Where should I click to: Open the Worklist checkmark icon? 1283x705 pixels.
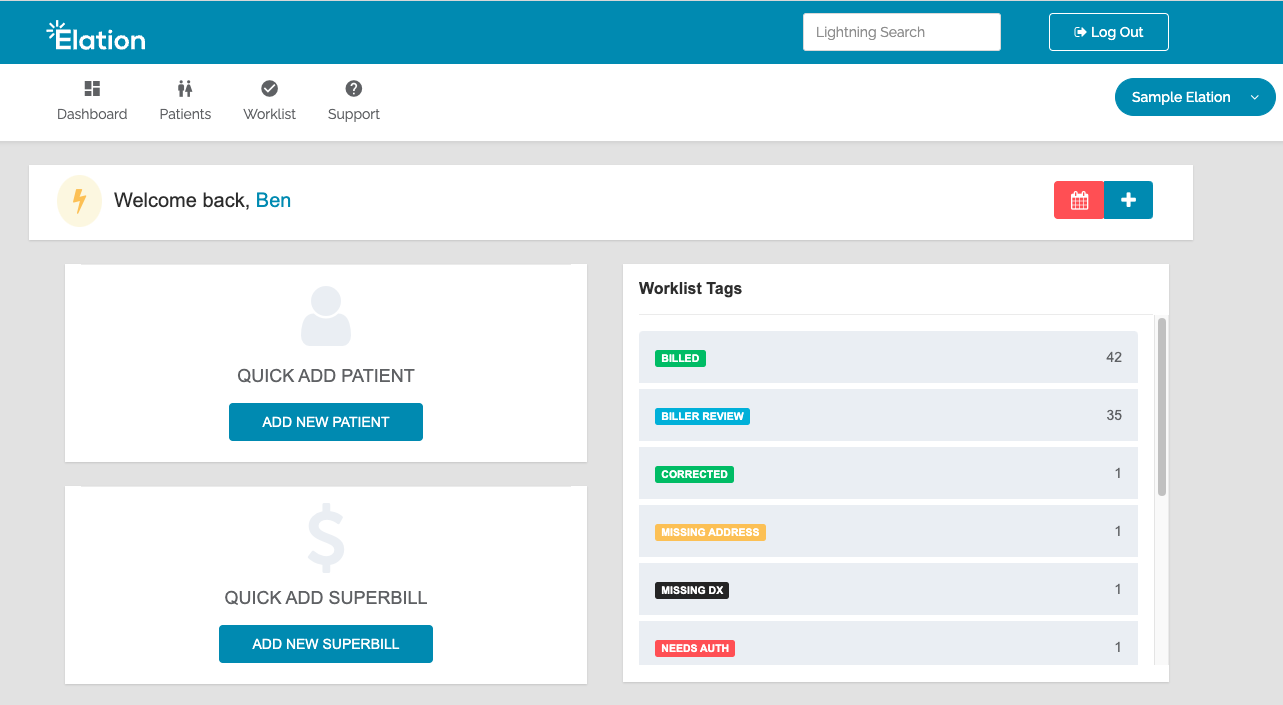(269, 88)
